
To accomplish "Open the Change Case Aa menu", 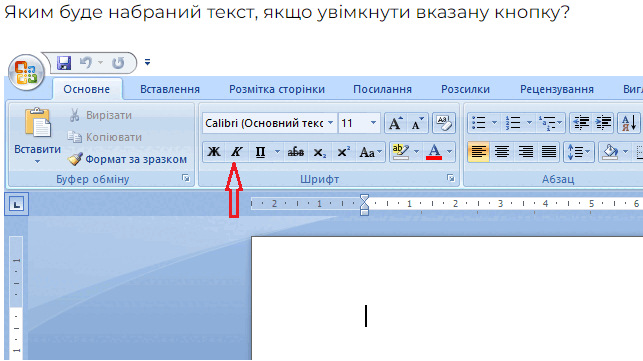I will tap(370, 152).
